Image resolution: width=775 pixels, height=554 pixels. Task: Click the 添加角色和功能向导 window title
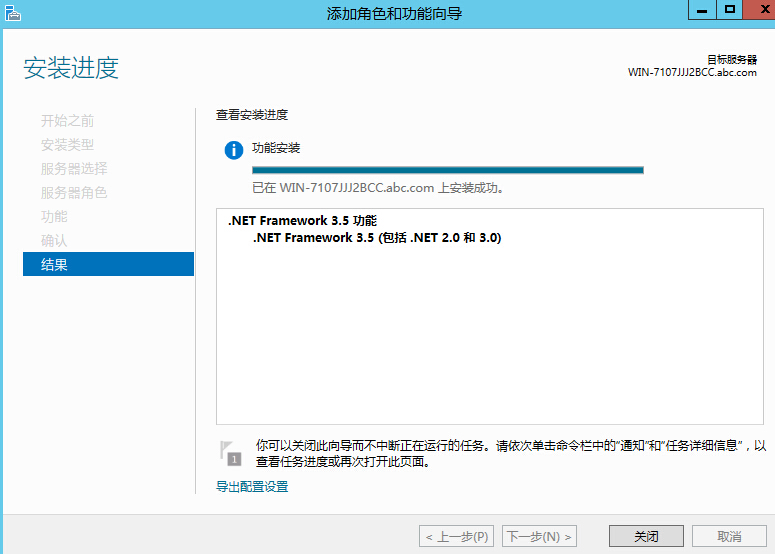tap(394, 13)
